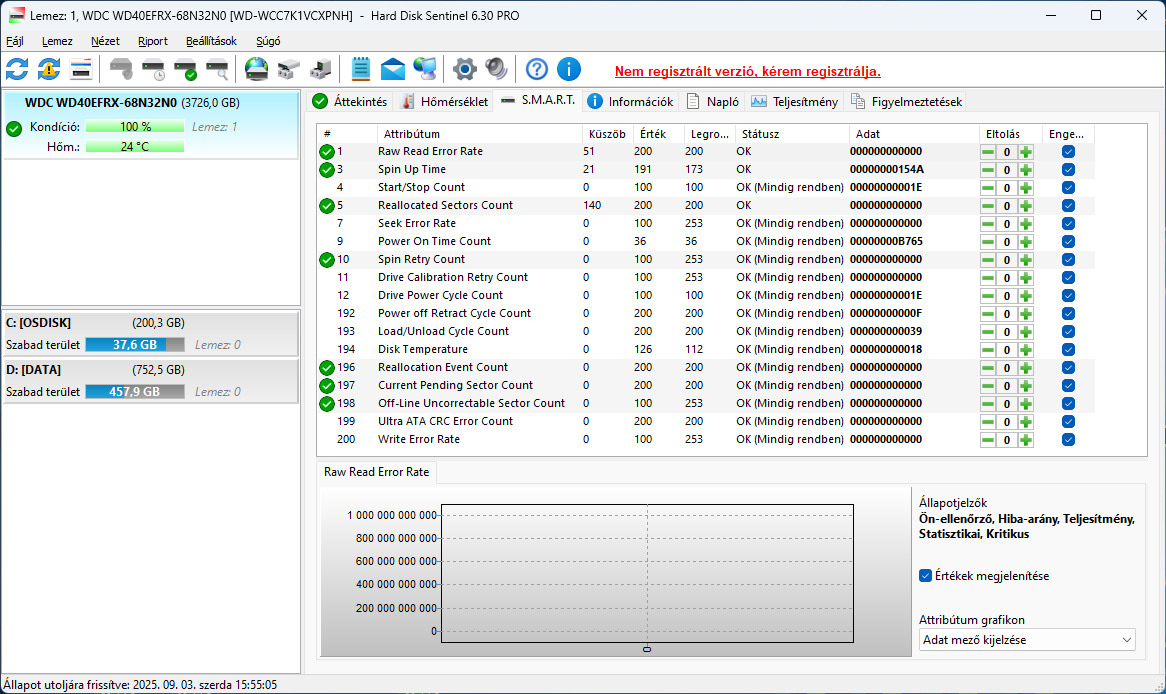Click the speaker sound toolbar icon
The width and height of the screenshot is (1166, 694).
click(497, 69)
